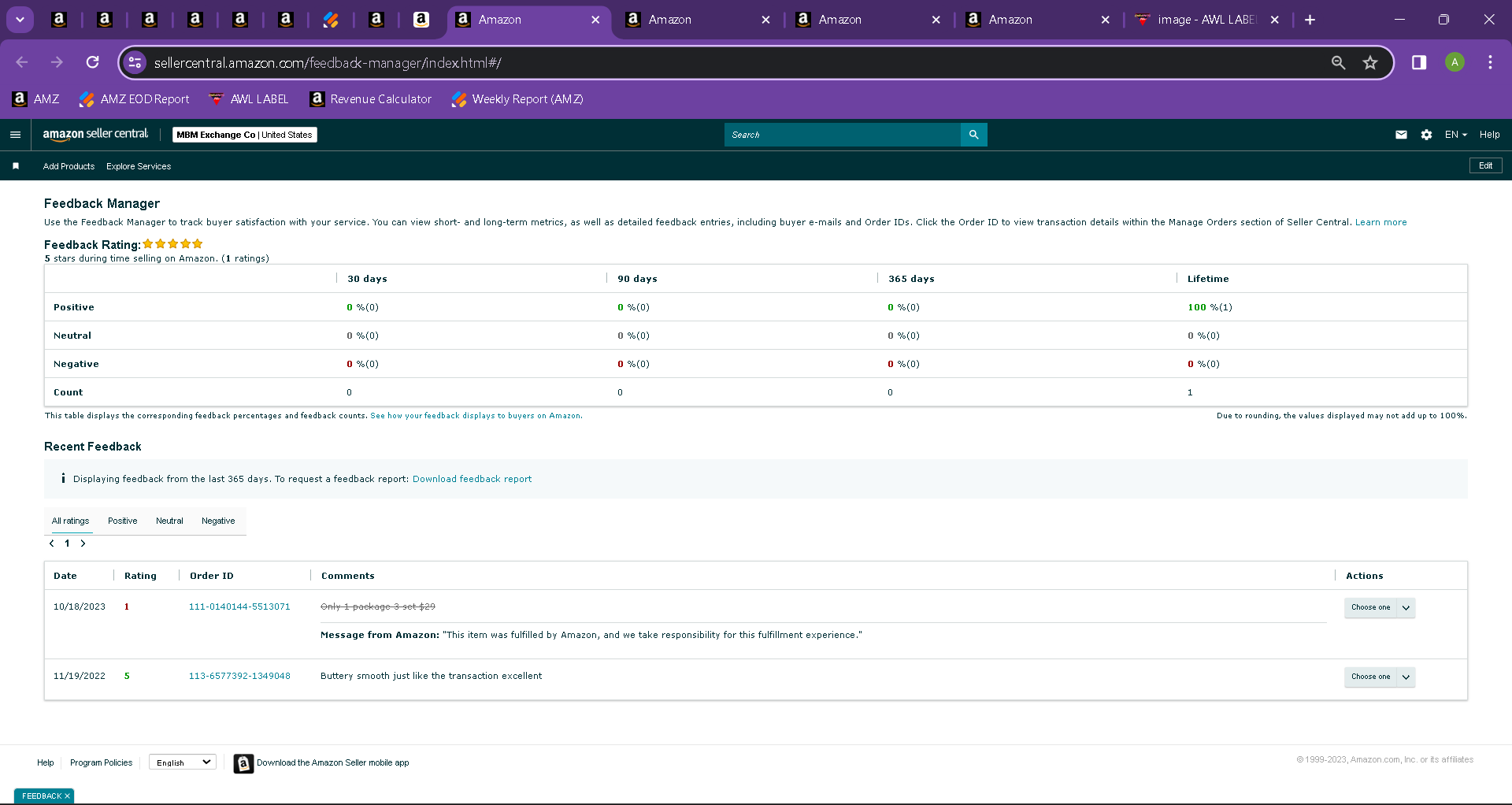Screen dimensions: 1512x805
Task: Focus the Seller Central search field
Action: coord(843,135)
